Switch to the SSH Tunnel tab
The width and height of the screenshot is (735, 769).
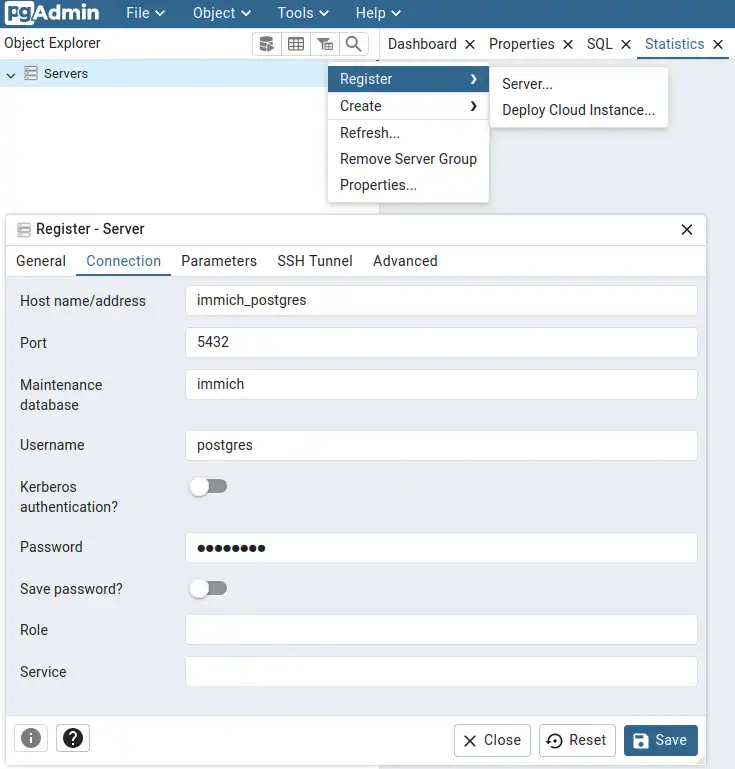(315, 261)
